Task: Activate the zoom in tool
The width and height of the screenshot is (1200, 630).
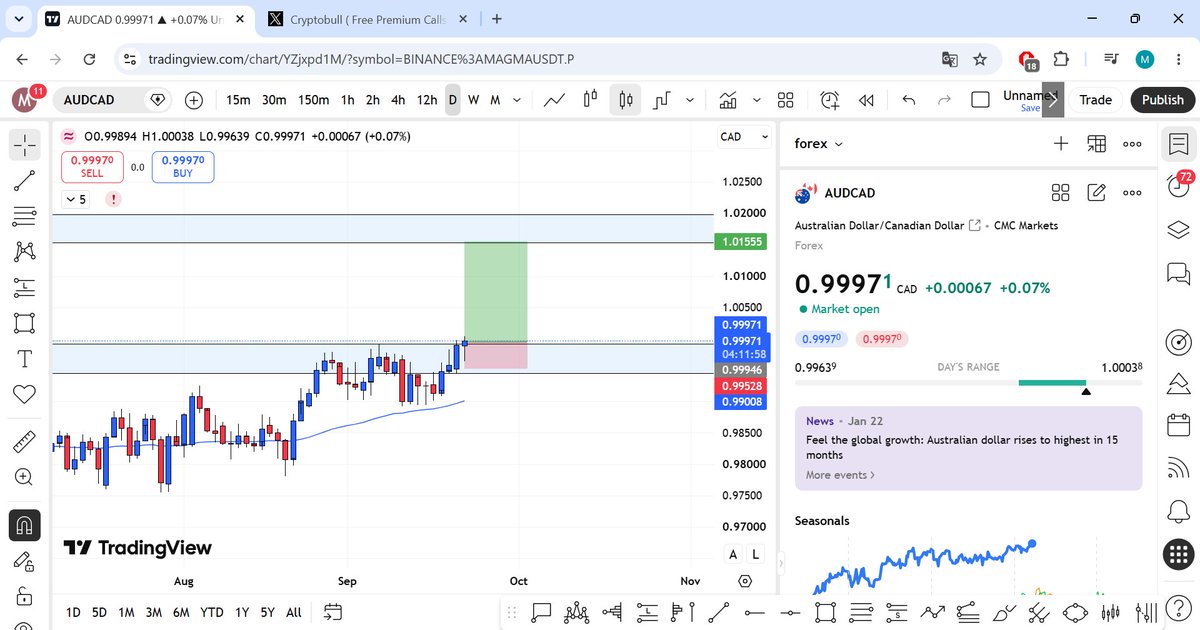Action: [25, 477]
